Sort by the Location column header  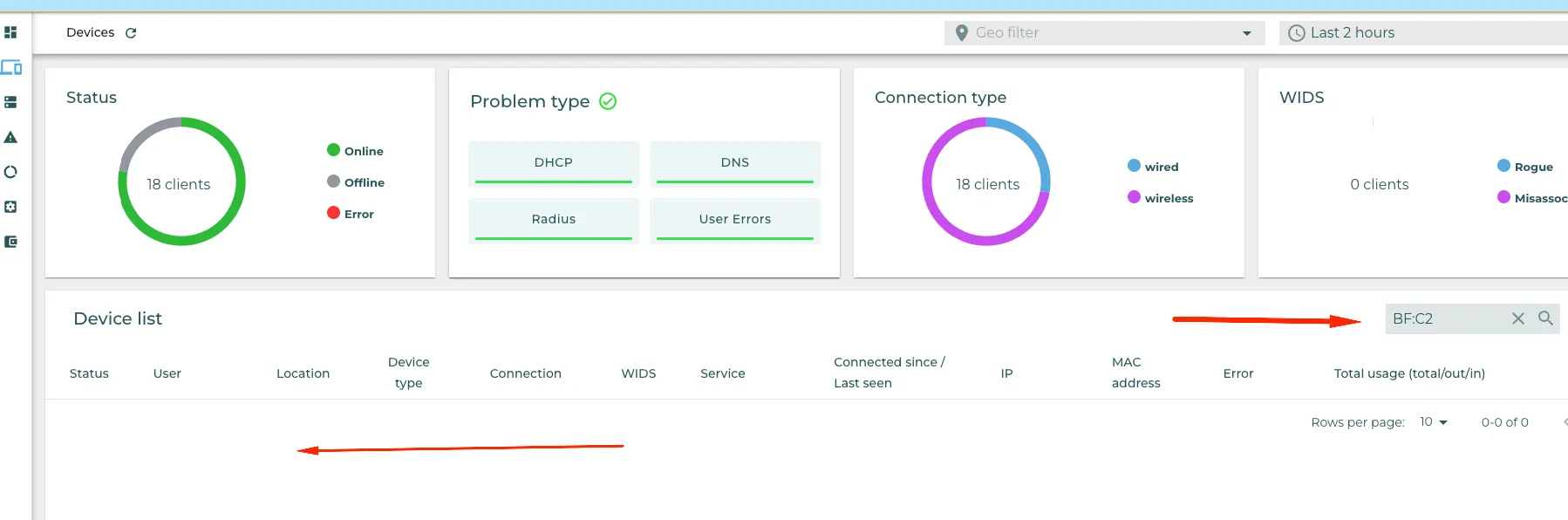point(303,373)
